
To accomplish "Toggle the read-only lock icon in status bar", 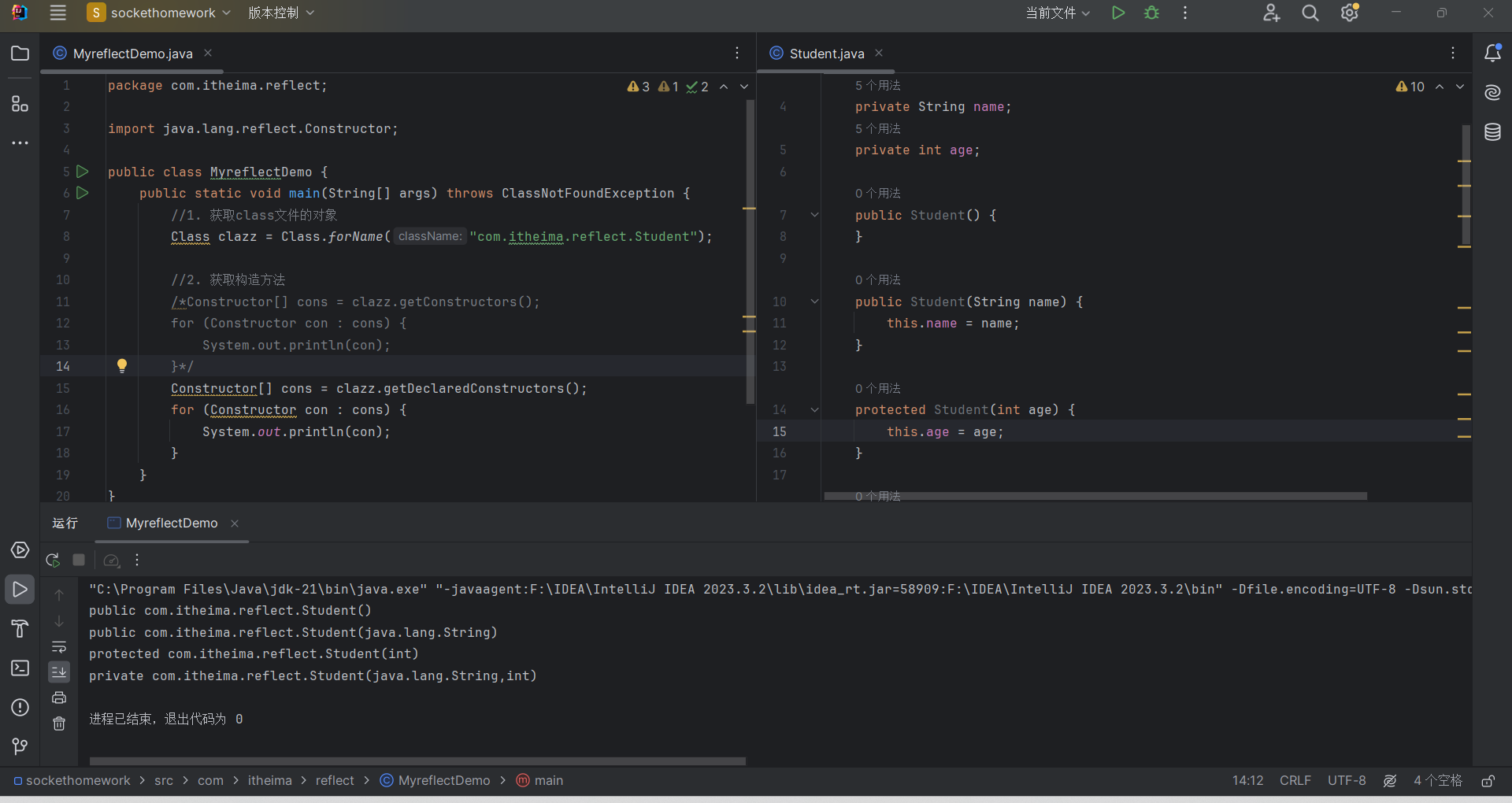I will [1488, 781].
